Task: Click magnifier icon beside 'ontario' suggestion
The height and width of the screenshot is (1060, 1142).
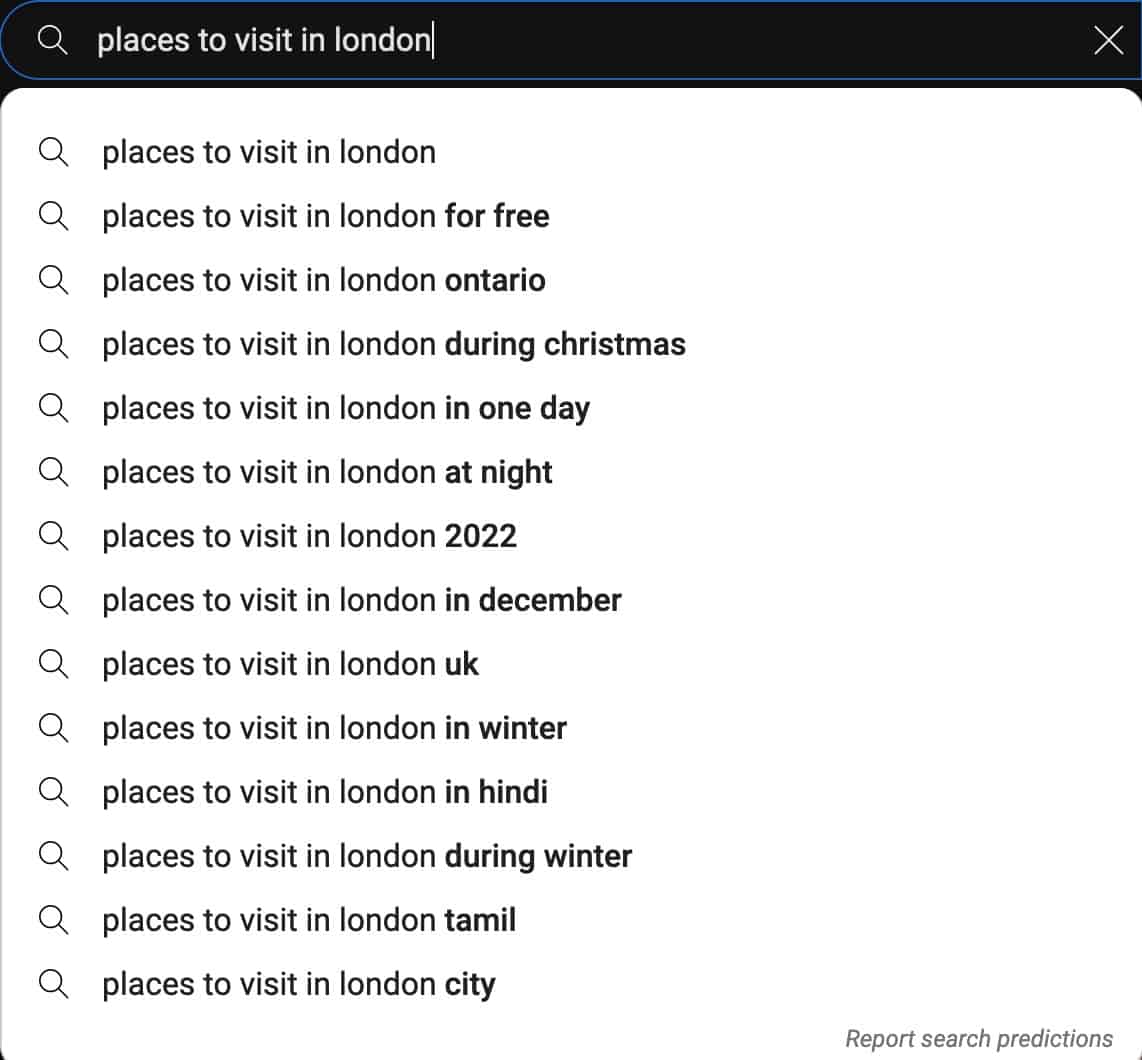Action: pos(53,280)
